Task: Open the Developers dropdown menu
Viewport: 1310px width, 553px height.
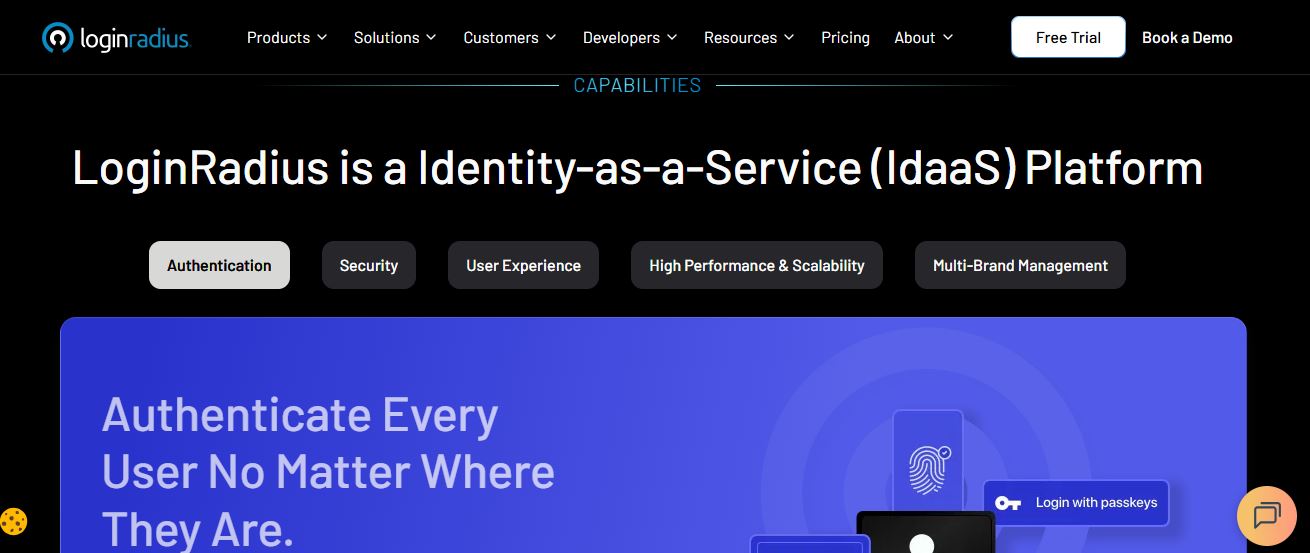Action: (x=630, y=37)
